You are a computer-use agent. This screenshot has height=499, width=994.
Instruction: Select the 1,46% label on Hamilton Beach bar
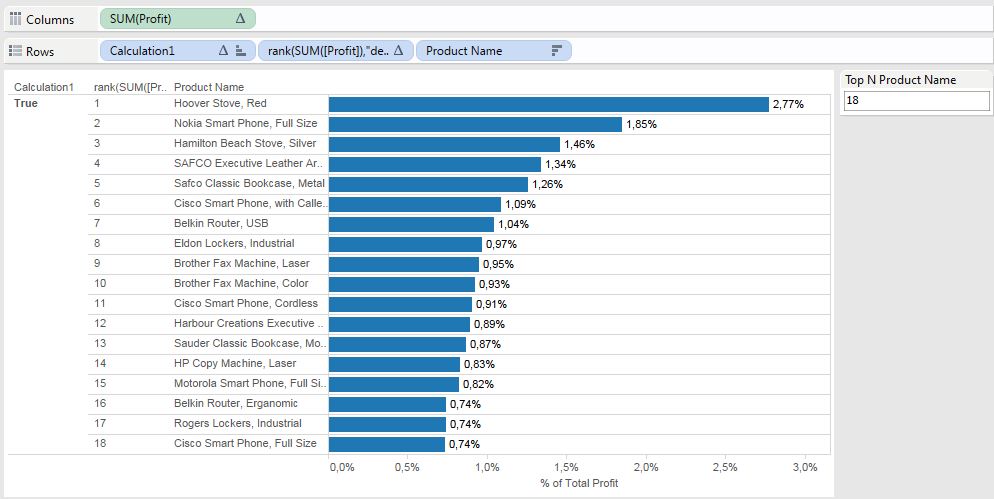(579, 144)
